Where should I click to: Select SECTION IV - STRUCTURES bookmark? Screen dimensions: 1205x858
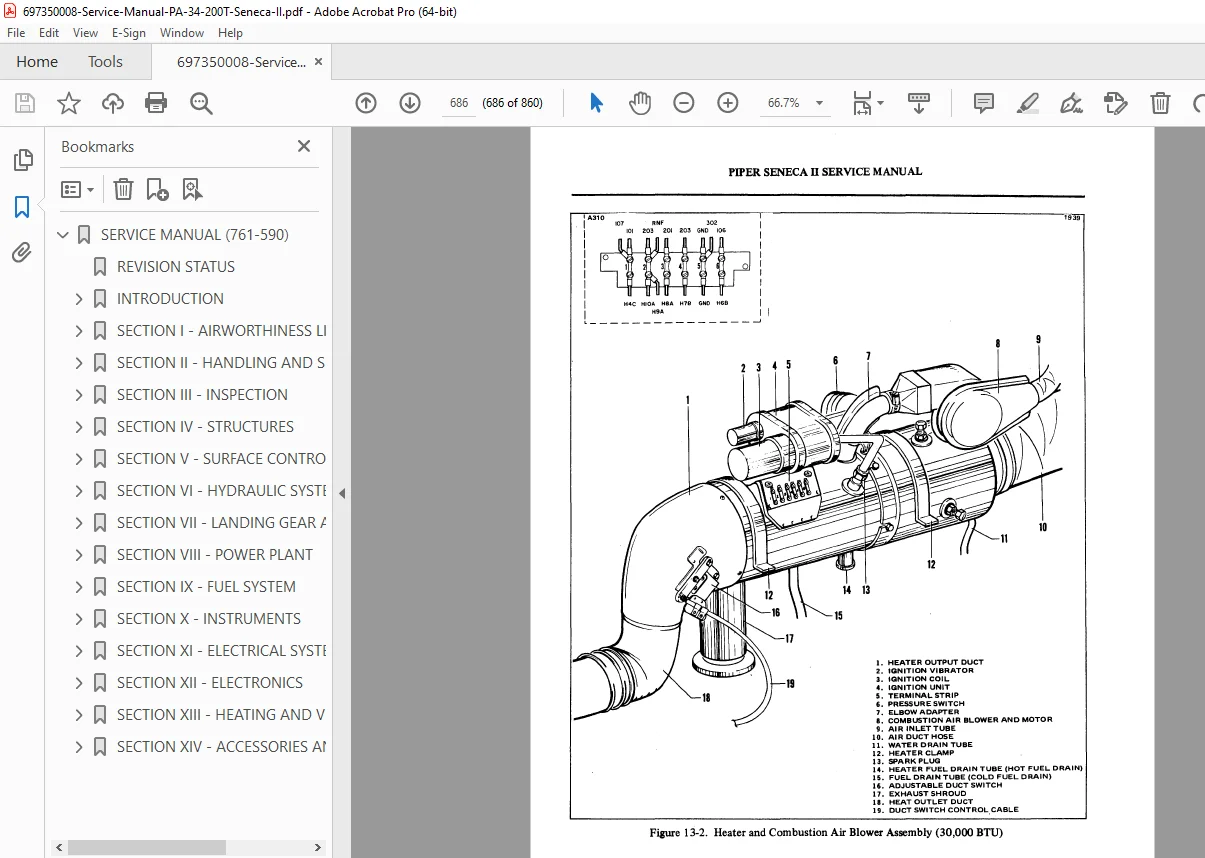point(205,427)
